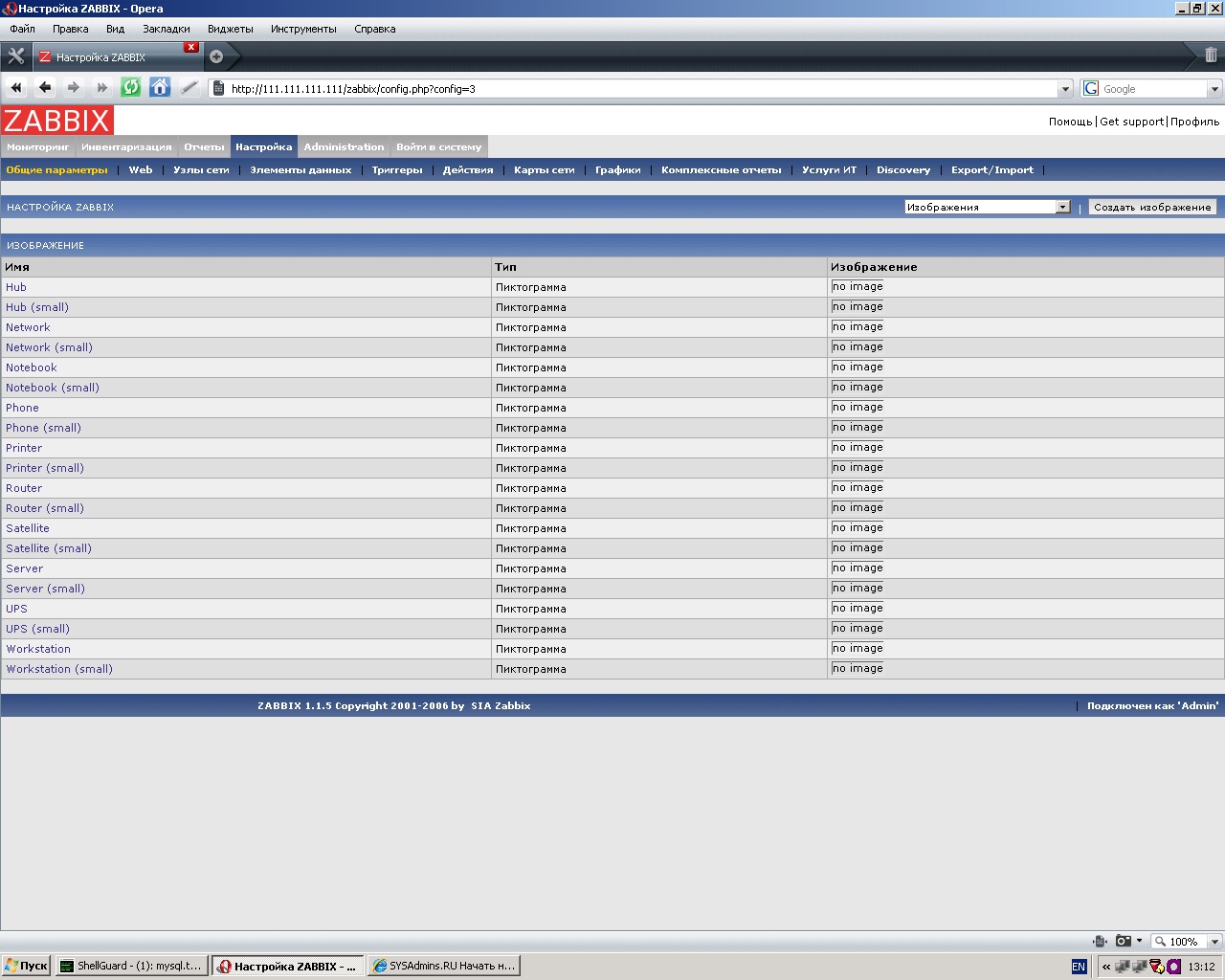
Task: Open the Opera panels wrench icon
Action: (x=15, y=56)
